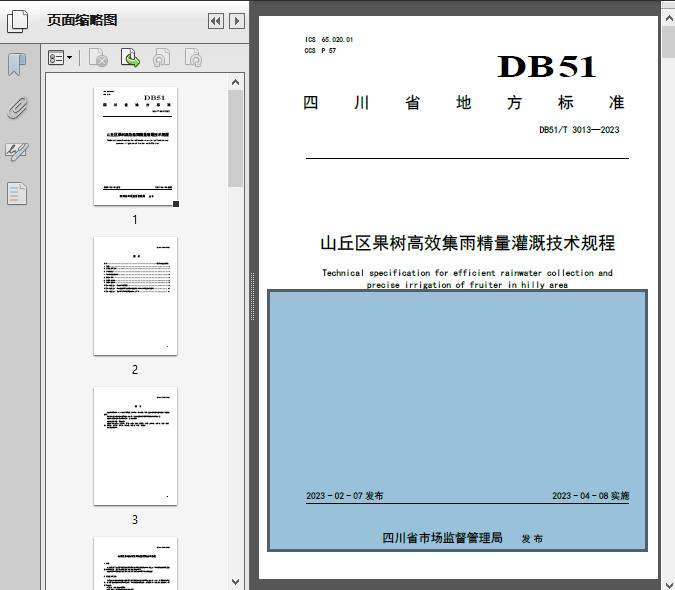Rotate pages counterclockwise using toolbar icon
The height and width of the screenshot is (590, 675).
pos(162,59)
